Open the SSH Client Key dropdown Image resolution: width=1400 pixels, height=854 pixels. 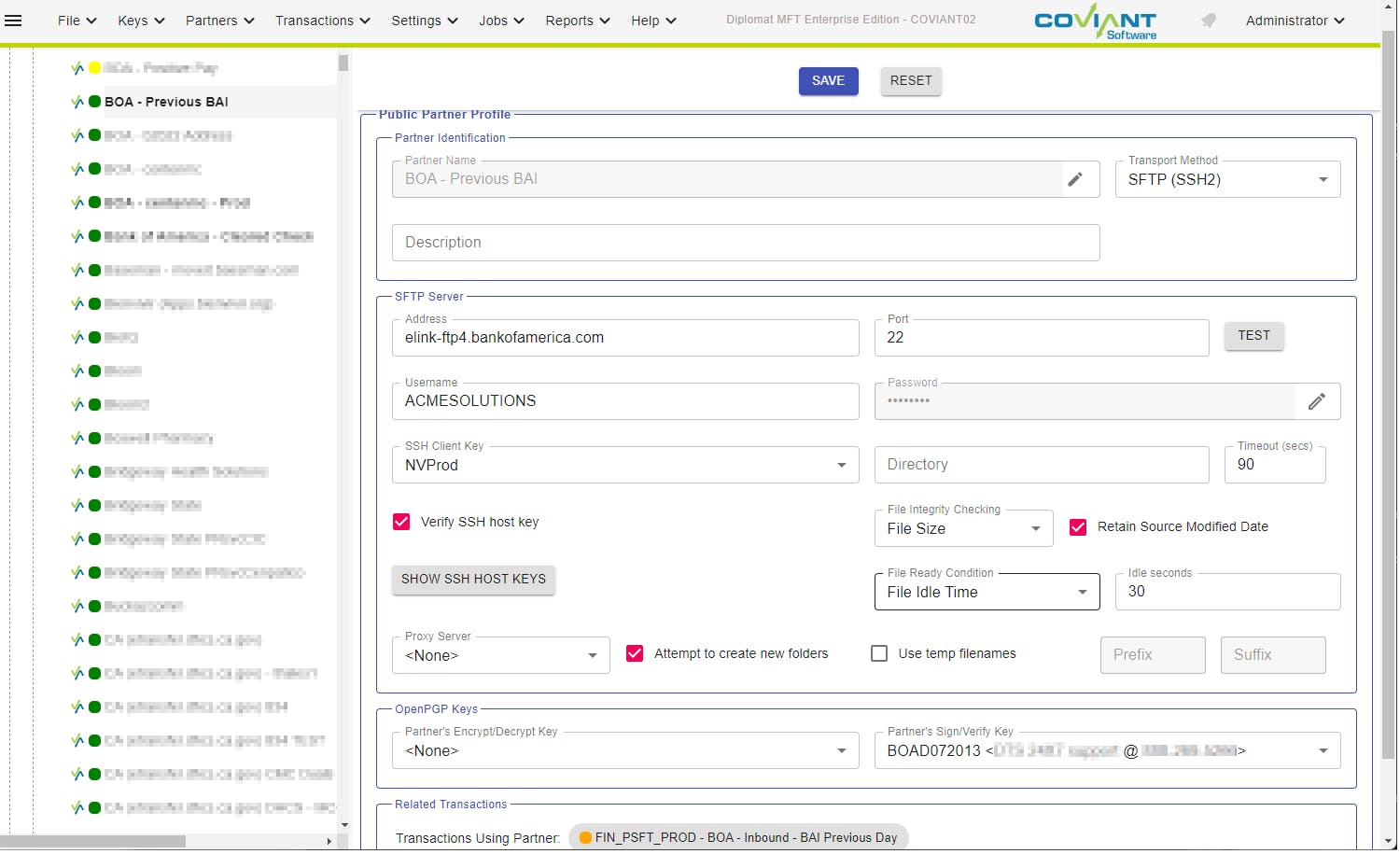point(625,465)
